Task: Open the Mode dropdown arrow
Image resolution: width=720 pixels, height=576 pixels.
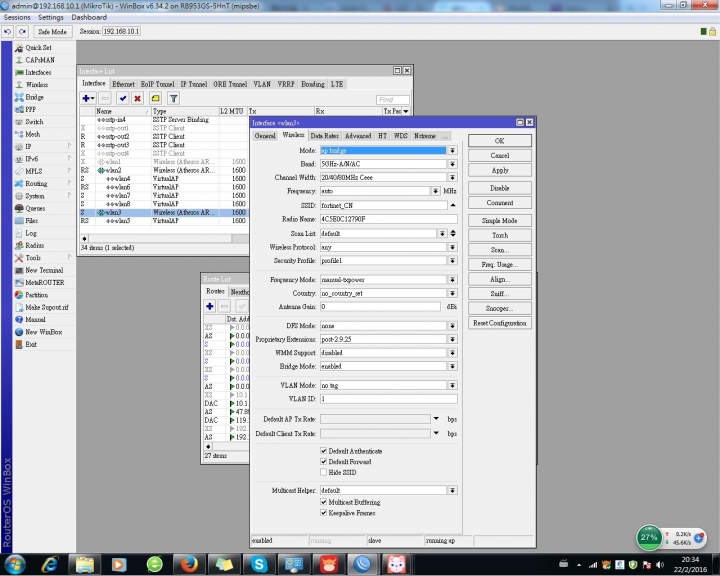Action: point(452,151)
